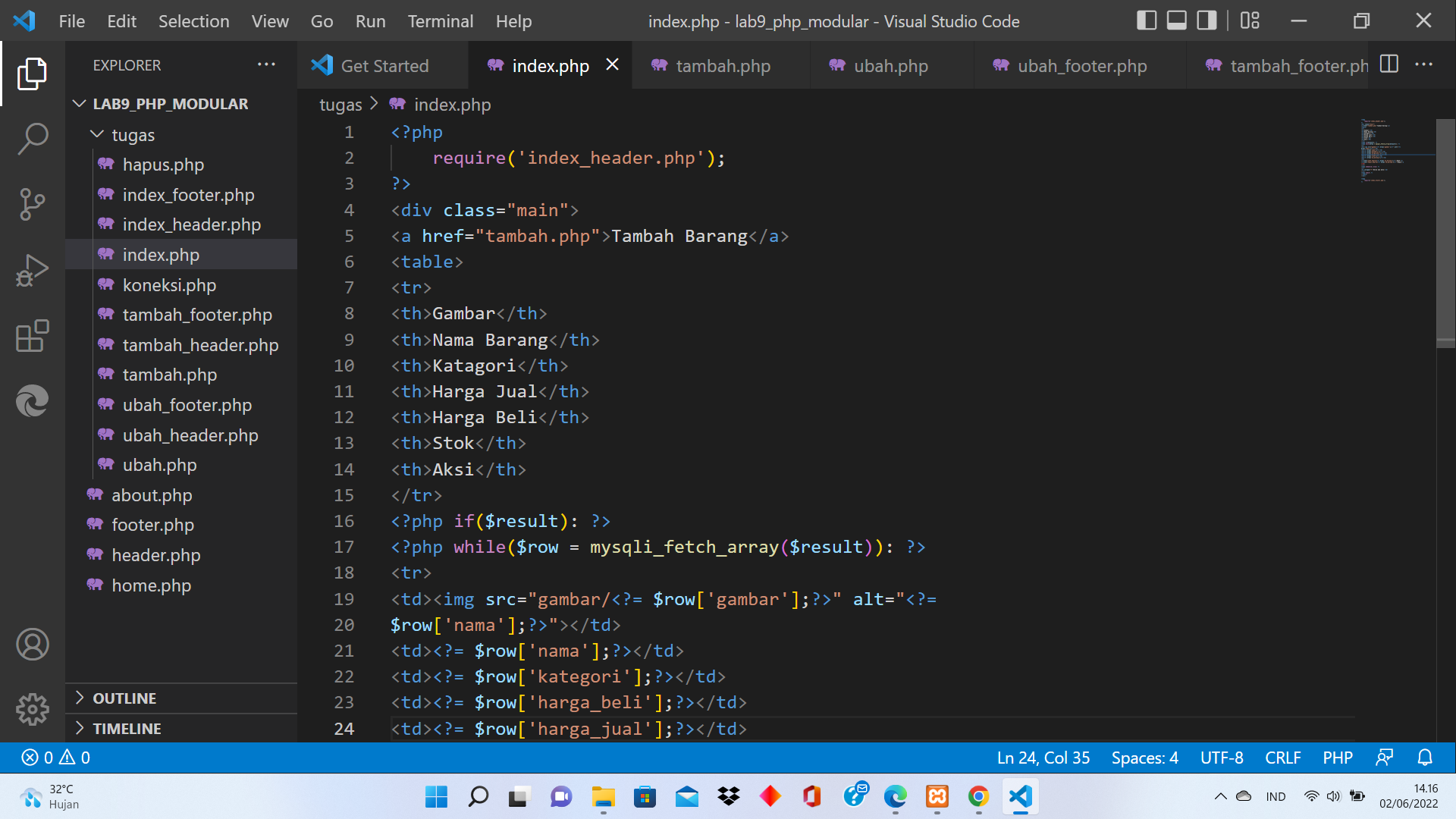This screenshot has height=819, width=1456.
Task: Switch to the ubah_footer.php tab
Action: tap(1081, 65)
